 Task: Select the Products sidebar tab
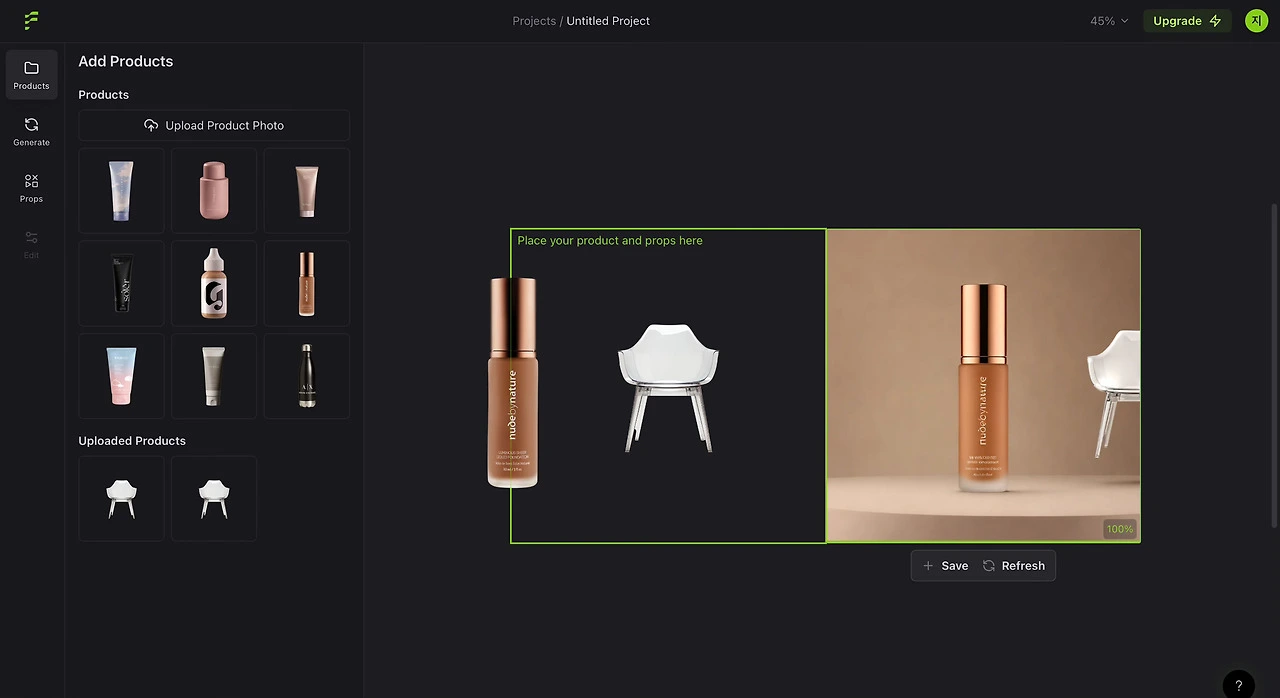(31, 75)
